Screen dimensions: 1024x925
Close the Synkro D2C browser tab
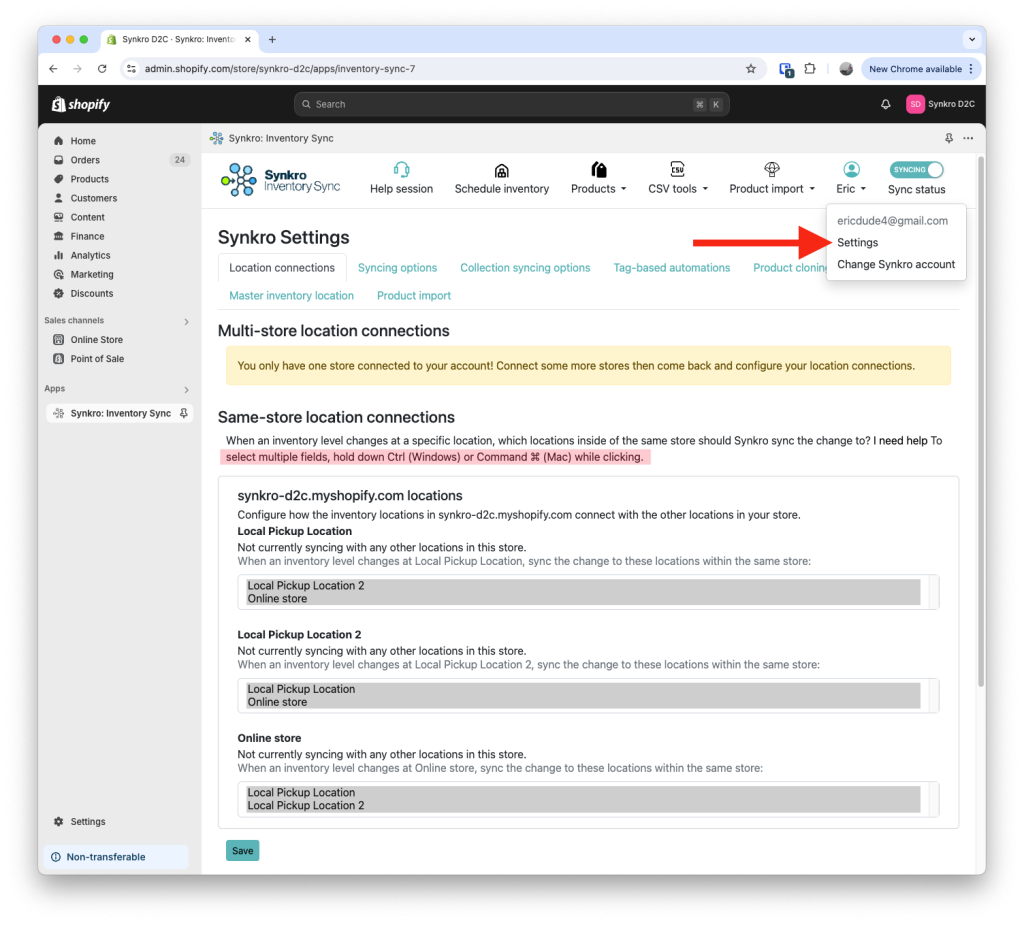pyautogui.click(x=248, y=39)
